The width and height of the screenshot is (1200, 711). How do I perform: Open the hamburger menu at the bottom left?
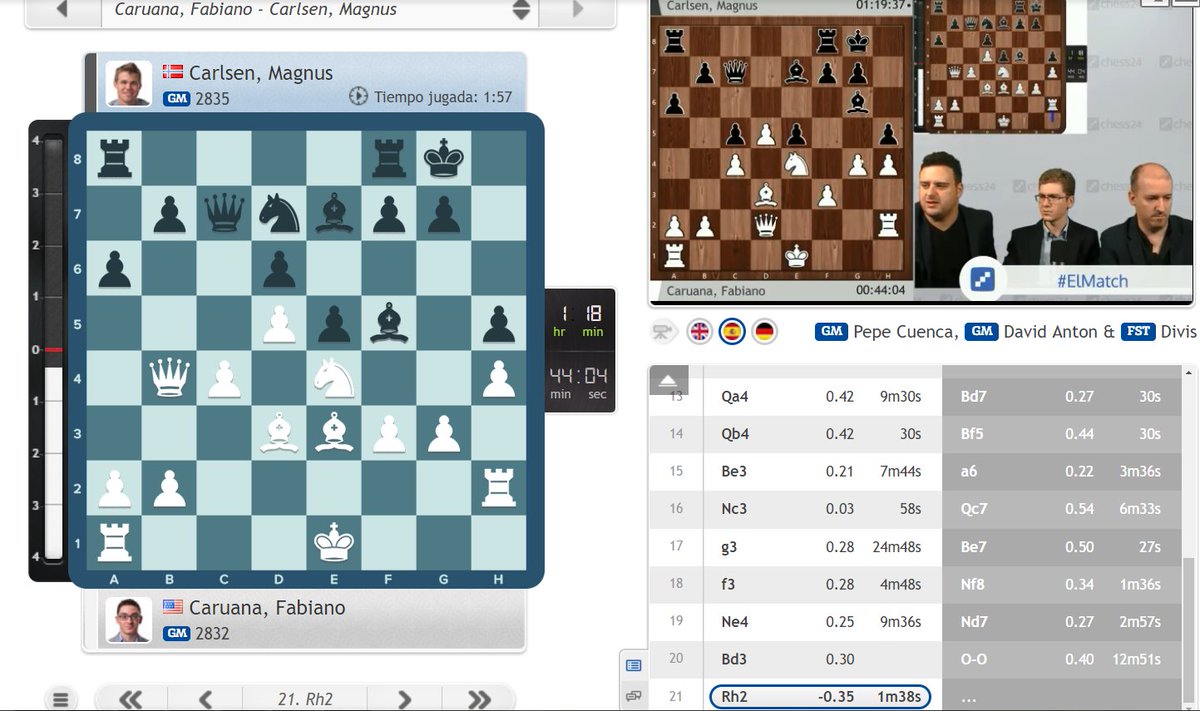(x=62, y=697)
